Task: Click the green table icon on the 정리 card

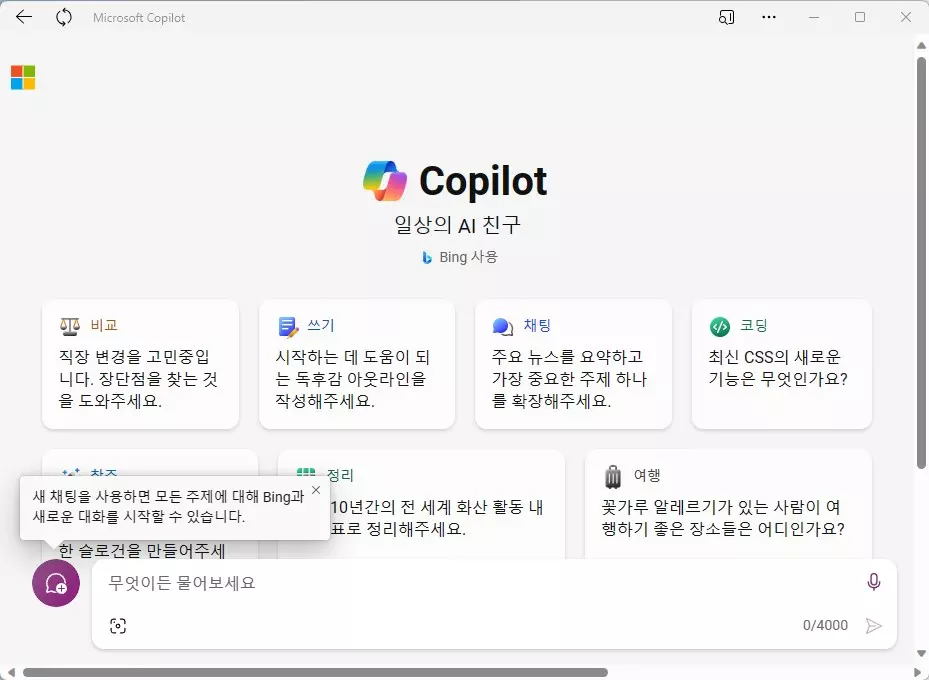Action: (x=306, y=472)
